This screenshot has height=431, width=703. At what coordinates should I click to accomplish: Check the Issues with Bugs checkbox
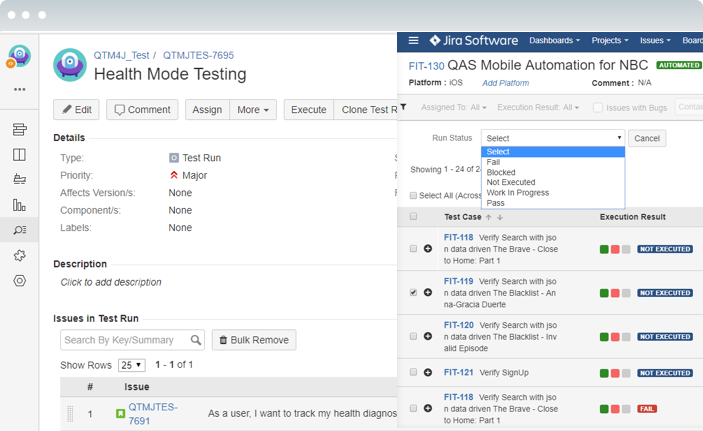point(598,108)
